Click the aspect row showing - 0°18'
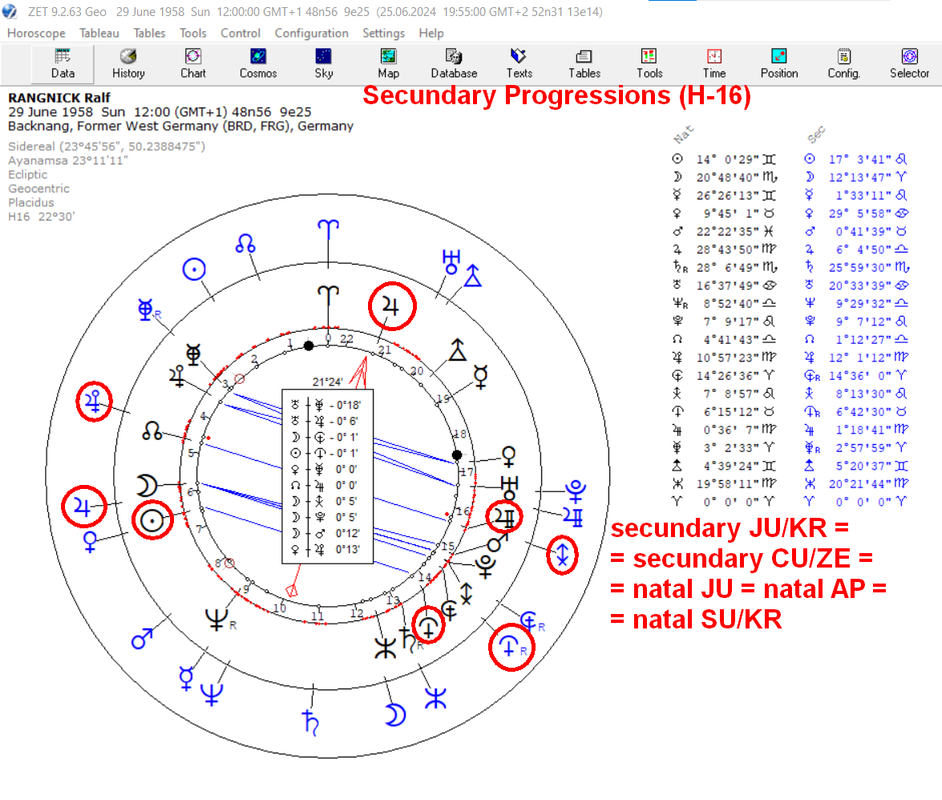Image resolution: width=942 pixels, height=800 pixels. (x=328, y=405)
